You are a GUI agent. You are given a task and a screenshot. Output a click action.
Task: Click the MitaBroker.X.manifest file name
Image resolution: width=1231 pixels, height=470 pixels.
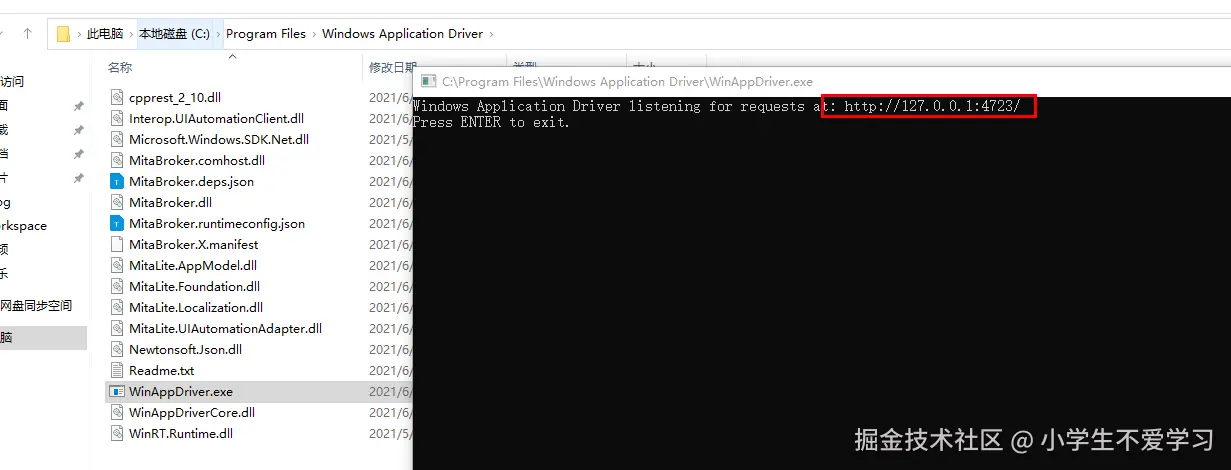coord(194,244)
